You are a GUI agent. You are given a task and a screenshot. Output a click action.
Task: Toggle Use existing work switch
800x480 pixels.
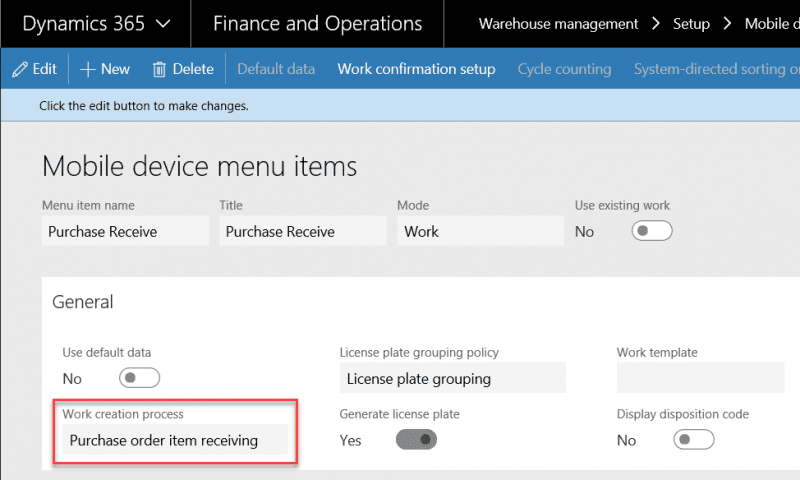click(x=652, y=231)
